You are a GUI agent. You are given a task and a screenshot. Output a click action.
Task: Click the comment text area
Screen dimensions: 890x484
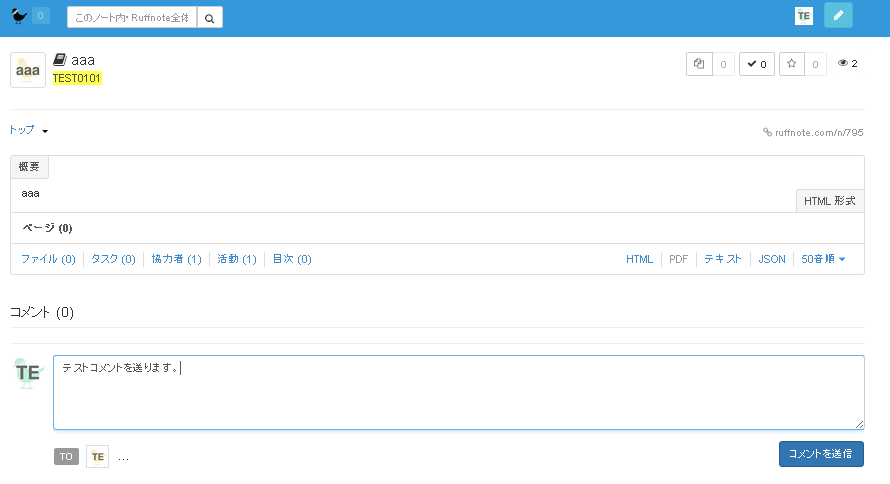[458, 392]
